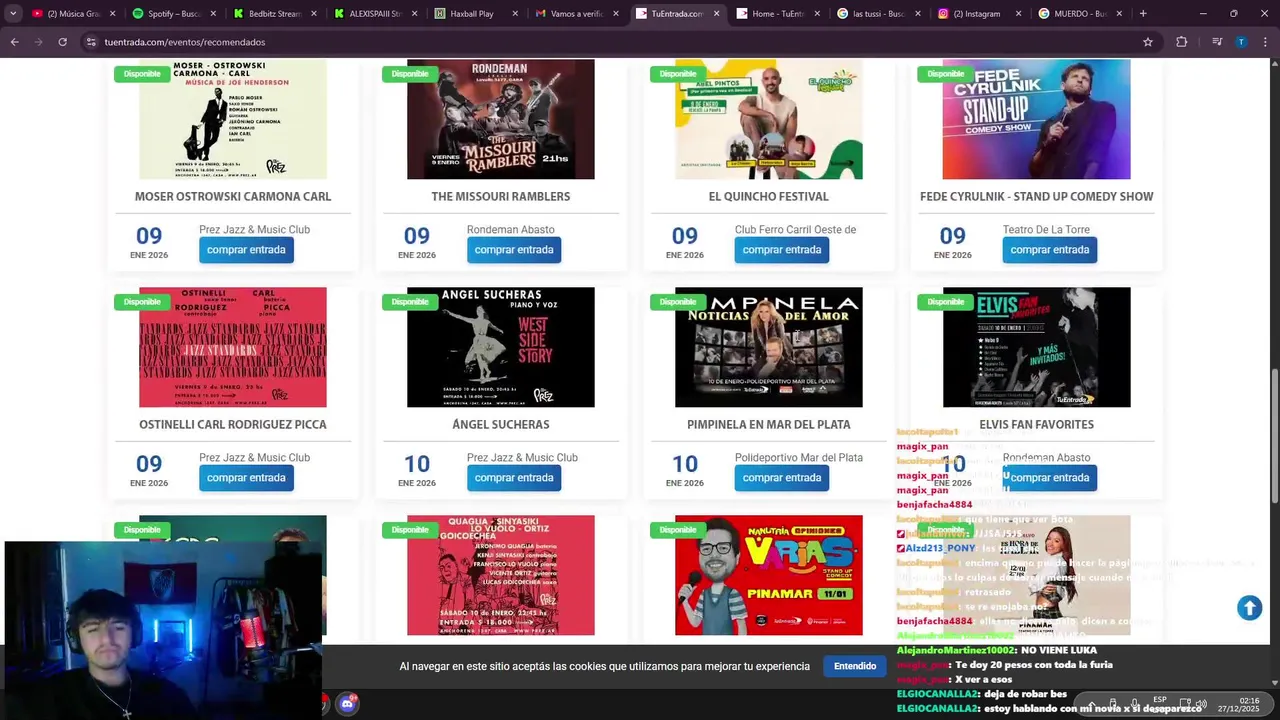Screen dimensions: 1280x720
Task: Click EL QUINCHO FESTIVAL event title
Action: click(x=769, y=197)
